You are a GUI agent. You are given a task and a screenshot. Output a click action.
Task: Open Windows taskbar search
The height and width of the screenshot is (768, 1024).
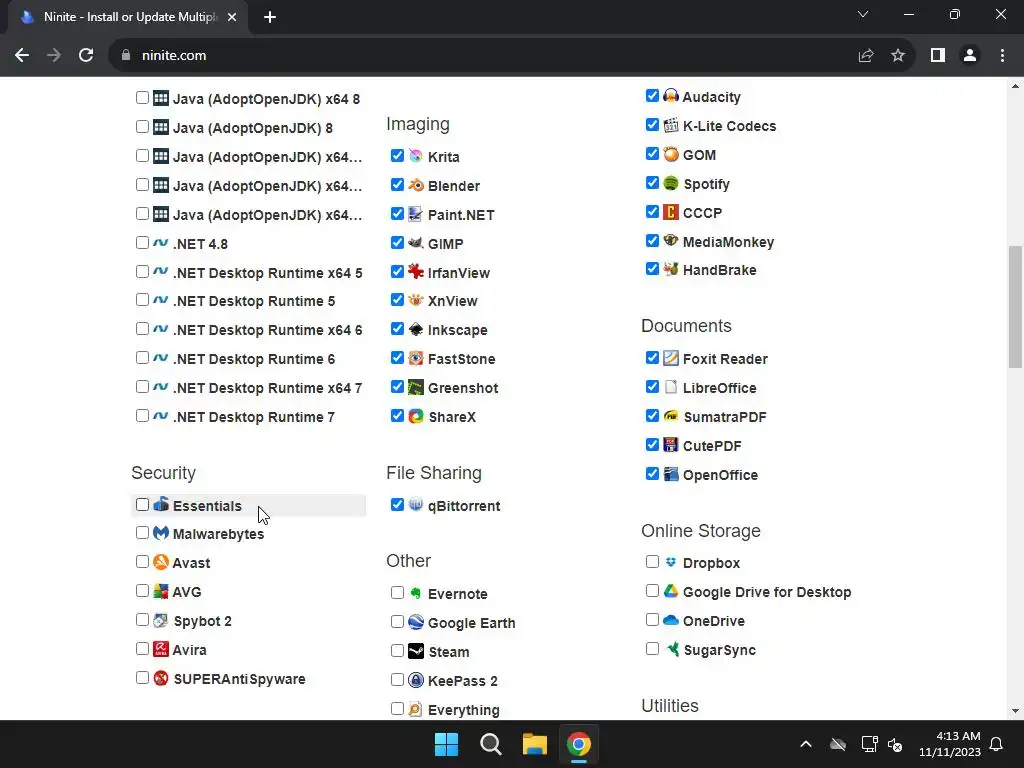(490, 744)
